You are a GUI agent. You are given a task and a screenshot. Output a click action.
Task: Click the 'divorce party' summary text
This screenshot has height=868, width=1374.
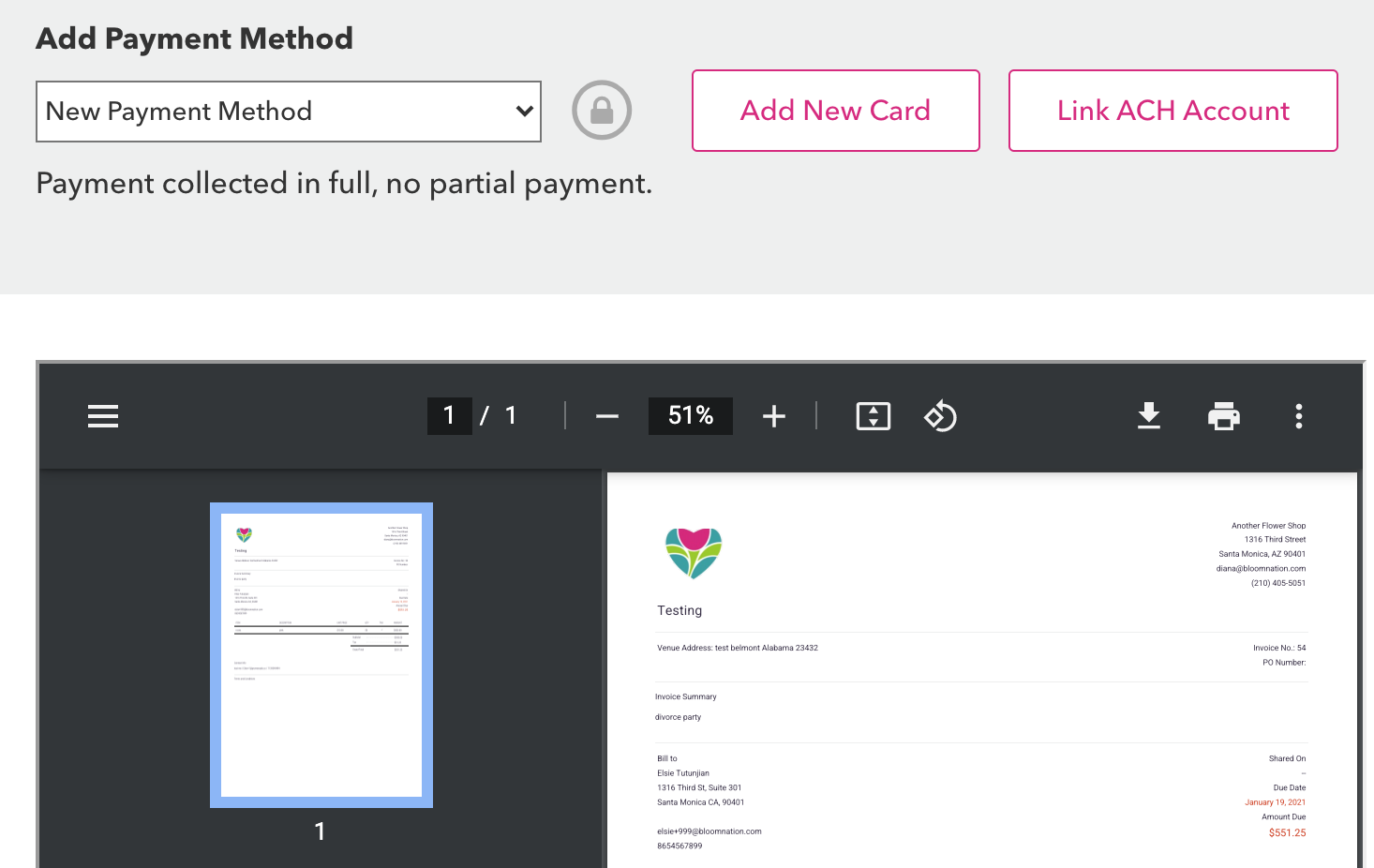click(x=678, y=717)
